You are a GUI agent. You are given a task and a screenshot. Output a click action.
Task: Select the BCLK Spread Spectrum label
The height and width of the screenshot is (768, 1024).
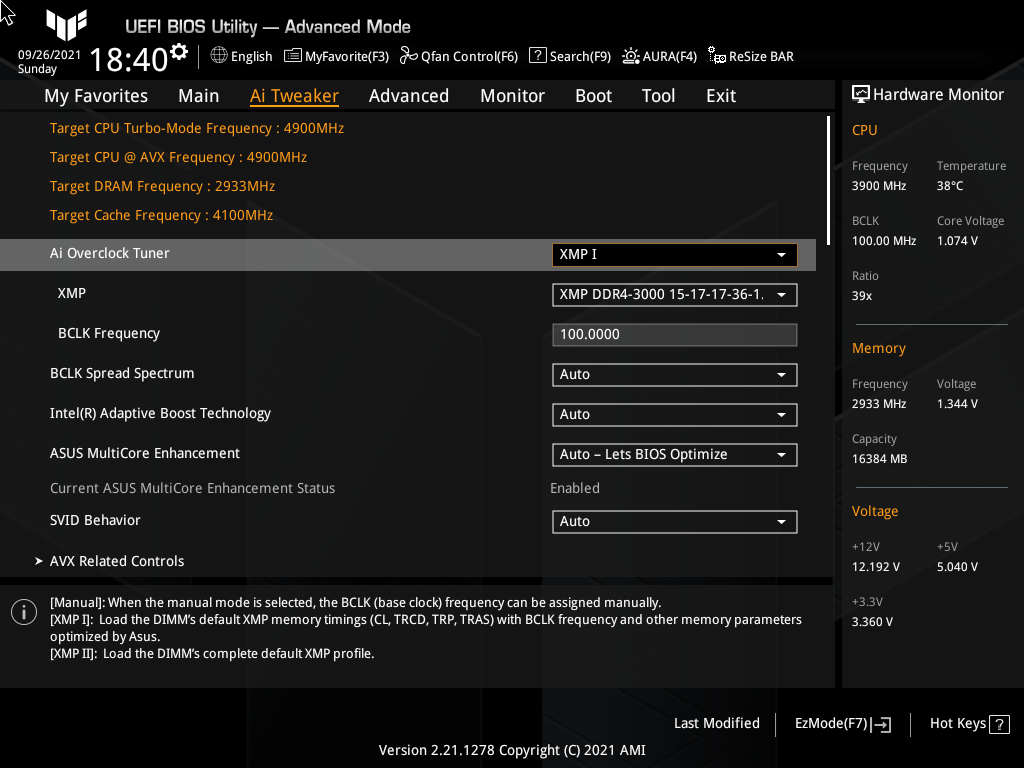coord(122,374)
